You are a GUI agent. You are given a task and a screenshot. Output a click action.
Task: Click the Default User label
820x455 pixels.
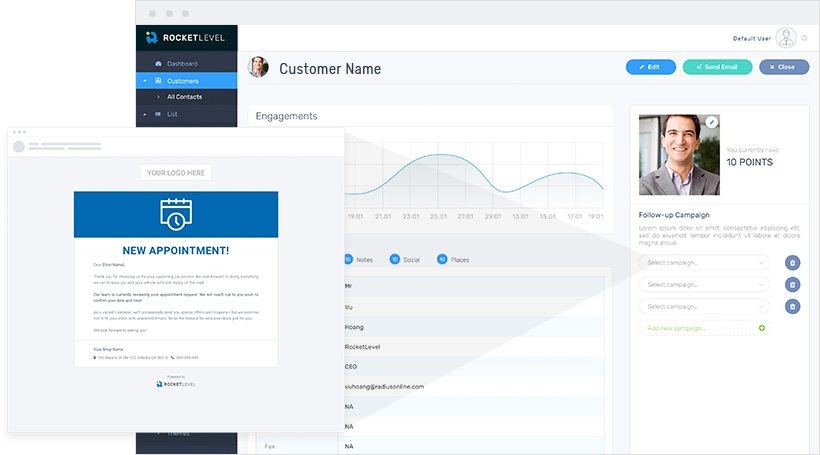(x=751, y=38)
